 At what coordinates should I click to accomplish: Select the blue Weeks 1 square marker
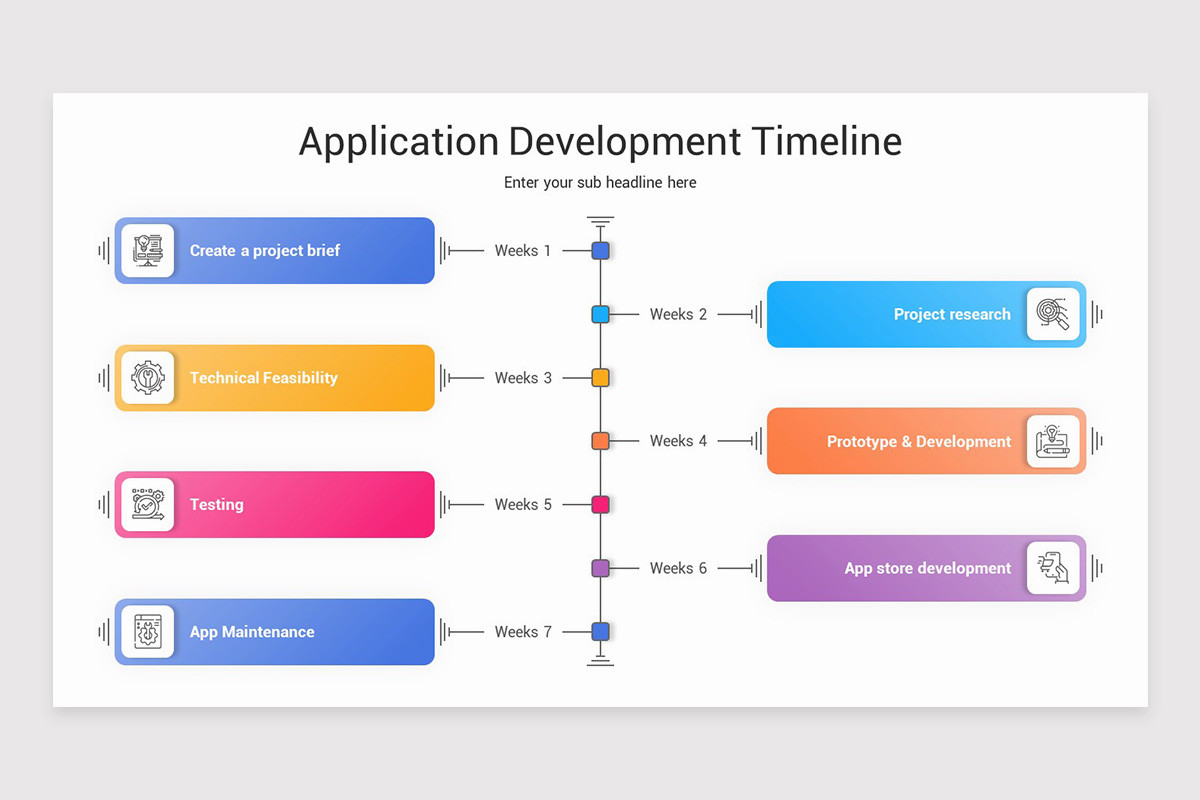pyautogui.click(x=600, y=250)
